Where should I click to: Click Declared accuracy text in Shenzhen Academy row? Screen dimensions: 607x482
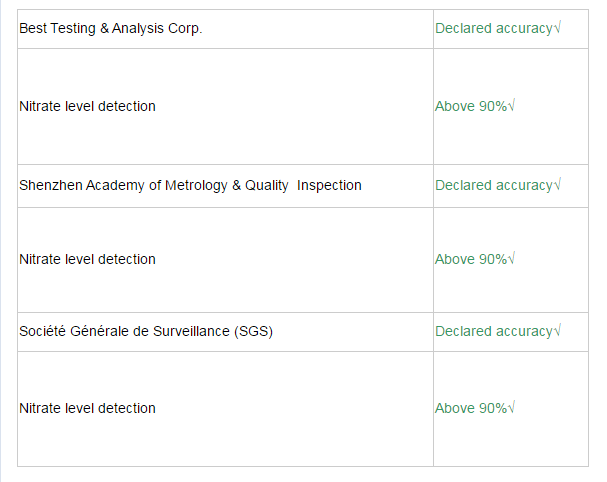pos(493,185)
